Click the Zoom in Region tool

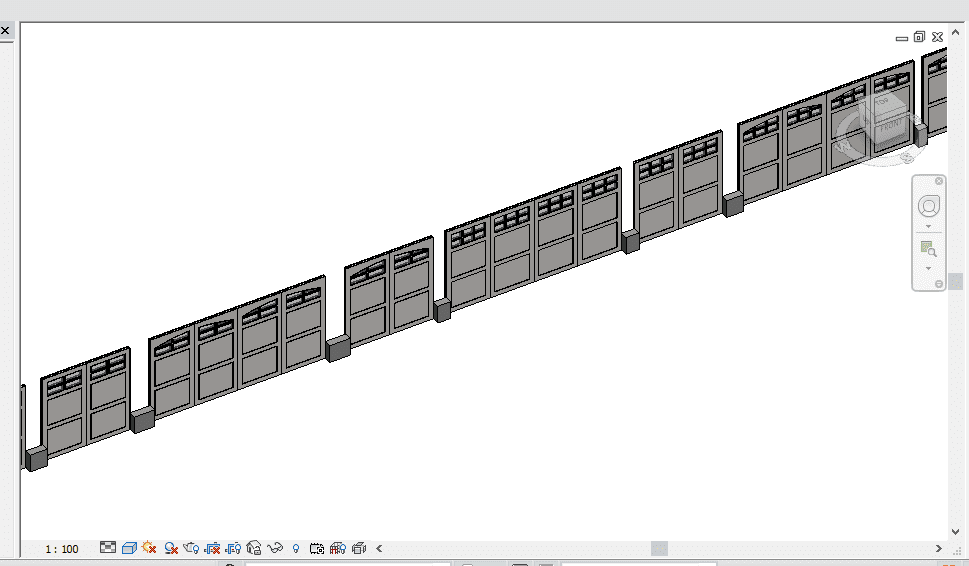(x=928, y=249)
